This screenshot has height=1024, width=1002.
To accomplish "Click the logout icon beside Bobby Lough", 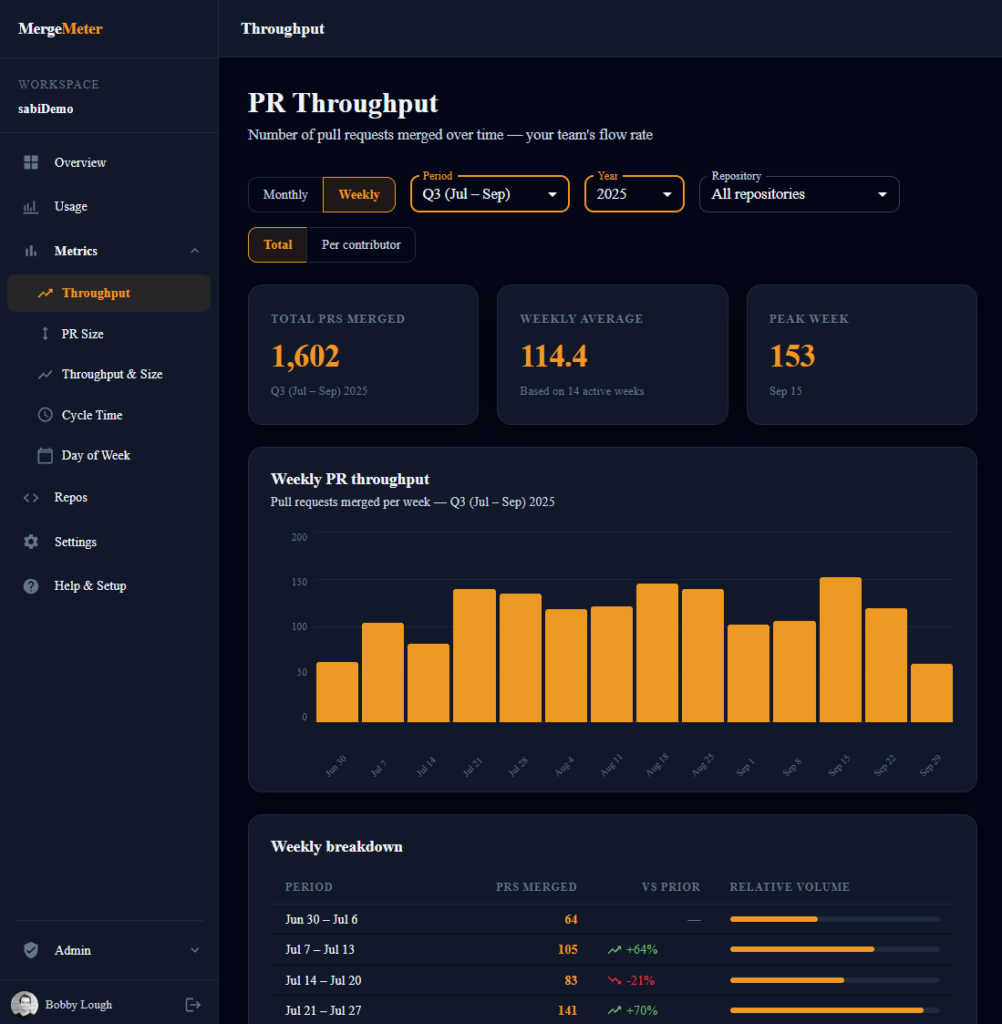I will point(193,1004).
